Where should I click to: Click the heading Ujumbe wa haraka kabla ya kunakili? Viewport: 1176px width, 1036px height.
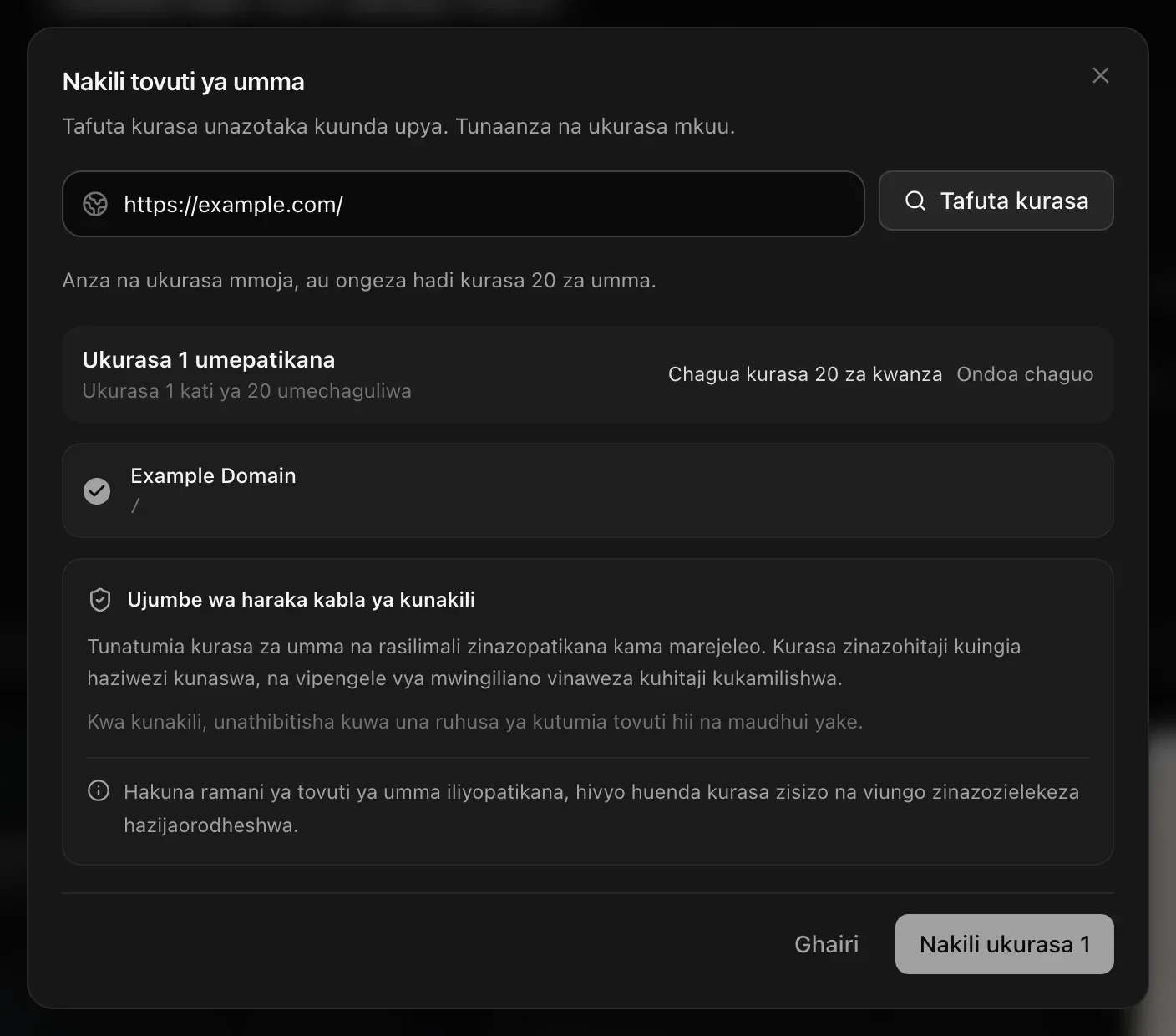pyautogui.click(x=301, y=600)
